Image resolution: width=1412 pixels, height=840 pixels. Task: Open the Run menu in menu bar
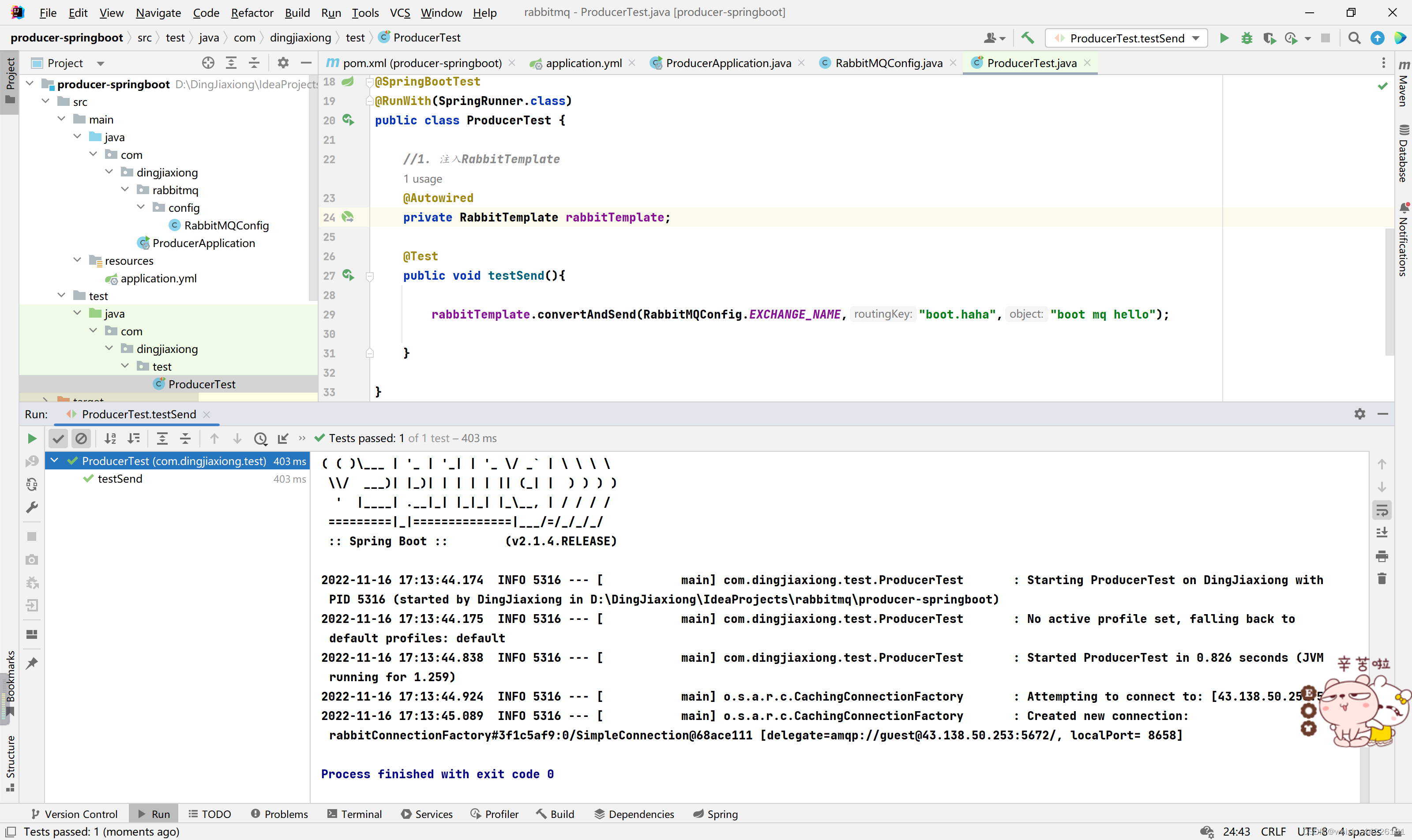(x=330, y=11)
